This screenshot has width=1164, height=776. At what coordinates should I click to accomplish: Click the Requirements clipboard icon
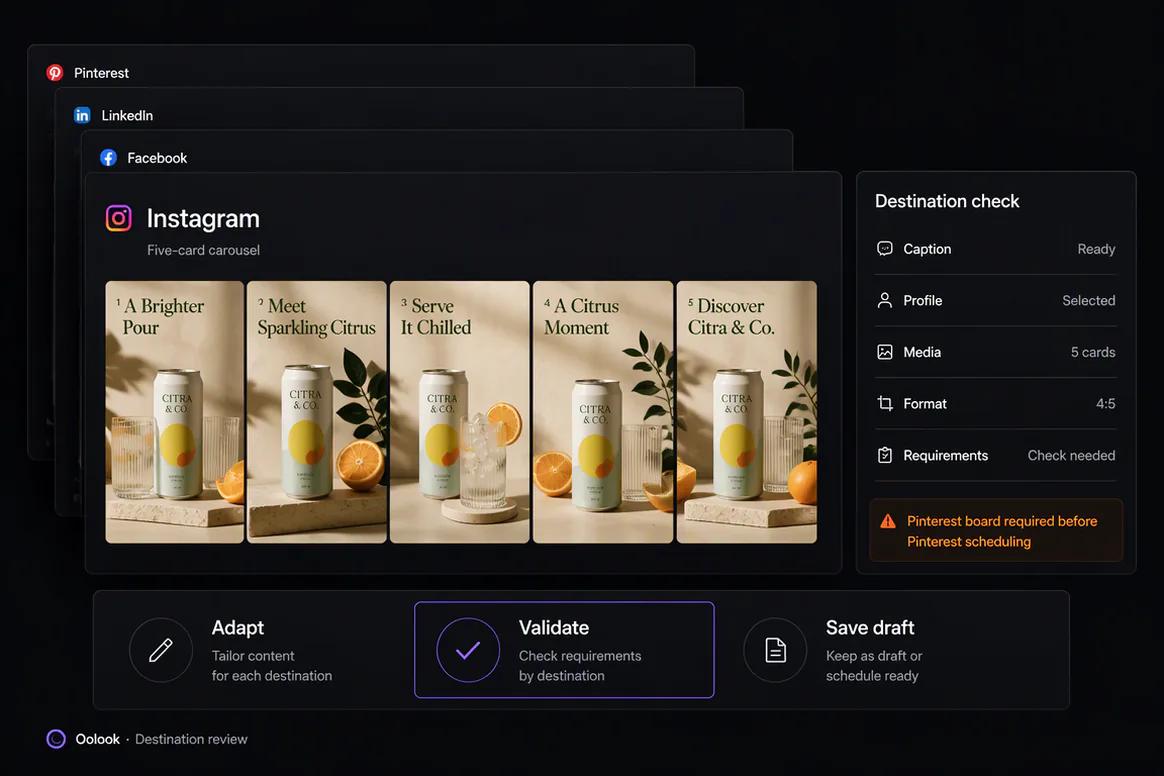(885, 455)
